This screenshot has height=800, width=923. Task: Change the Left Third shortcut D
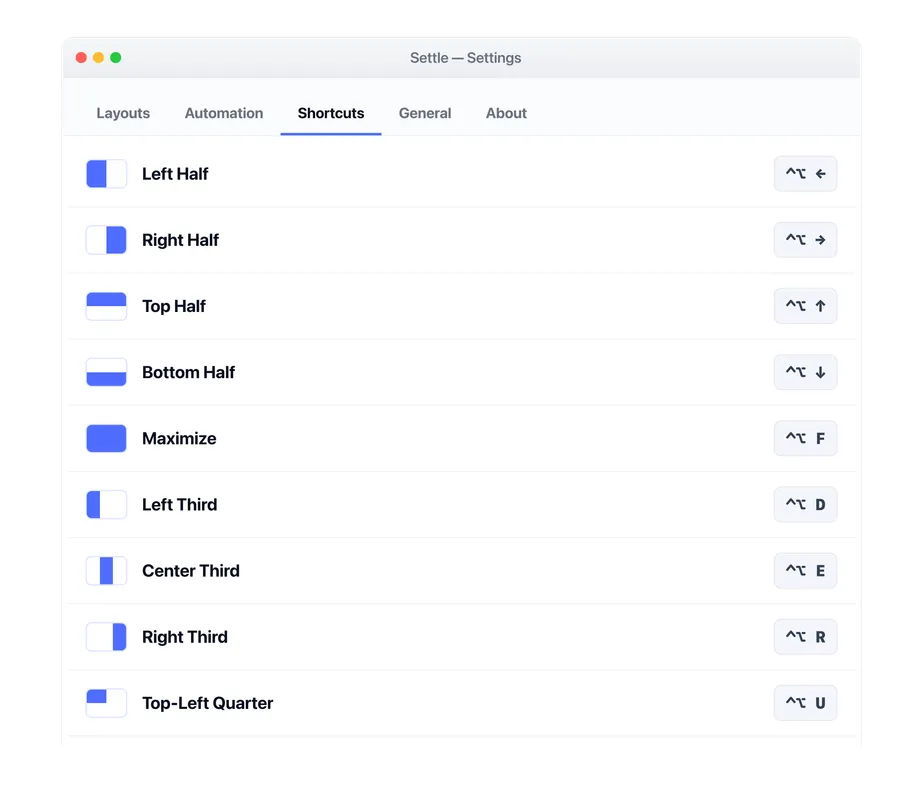[805, 504]
